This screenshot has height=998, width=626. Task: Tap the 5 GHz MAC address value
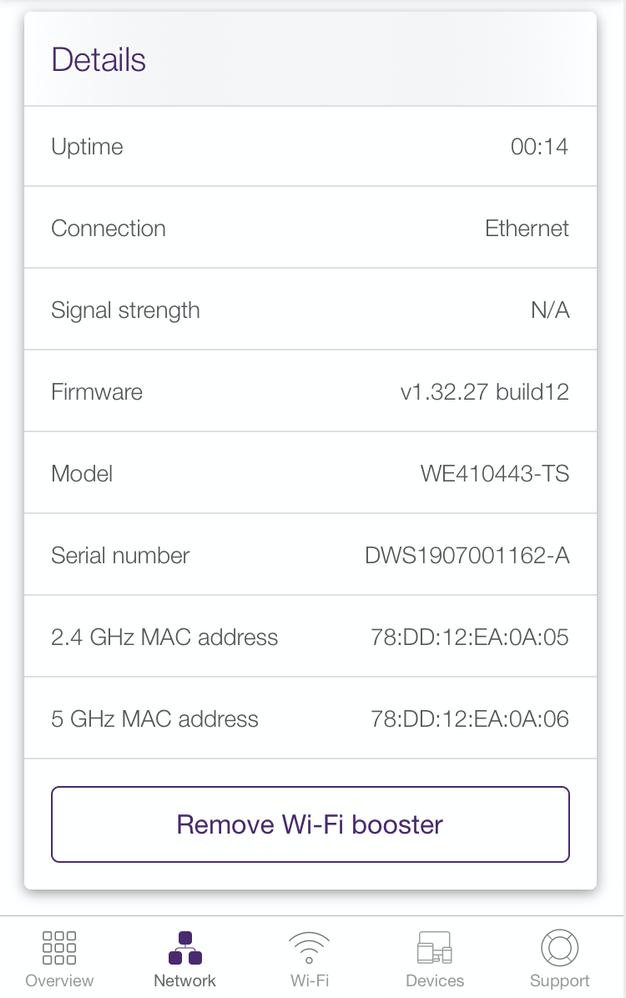470,719
